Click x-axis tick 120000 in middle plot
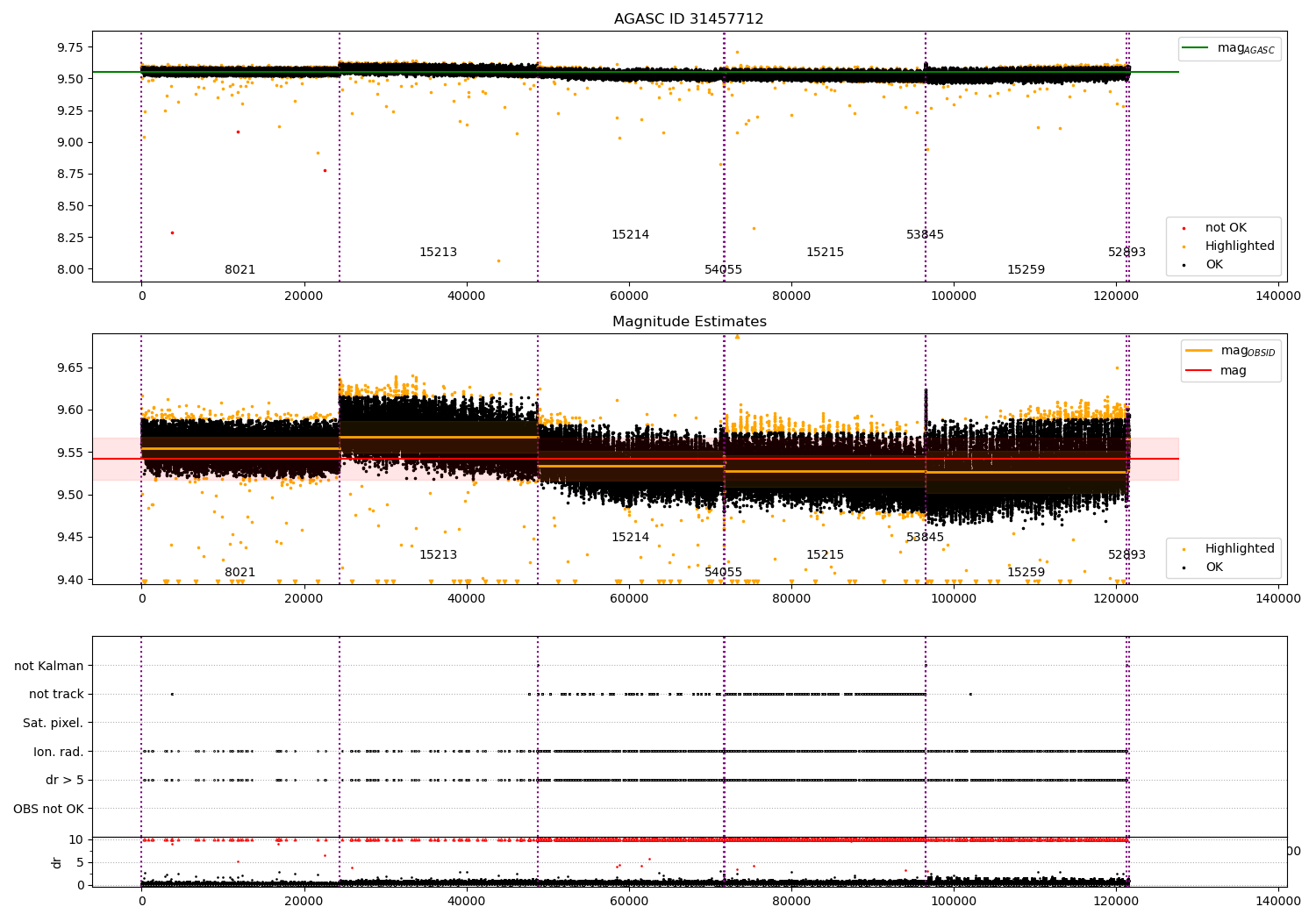1316x921 pixels. (1116, 599)
